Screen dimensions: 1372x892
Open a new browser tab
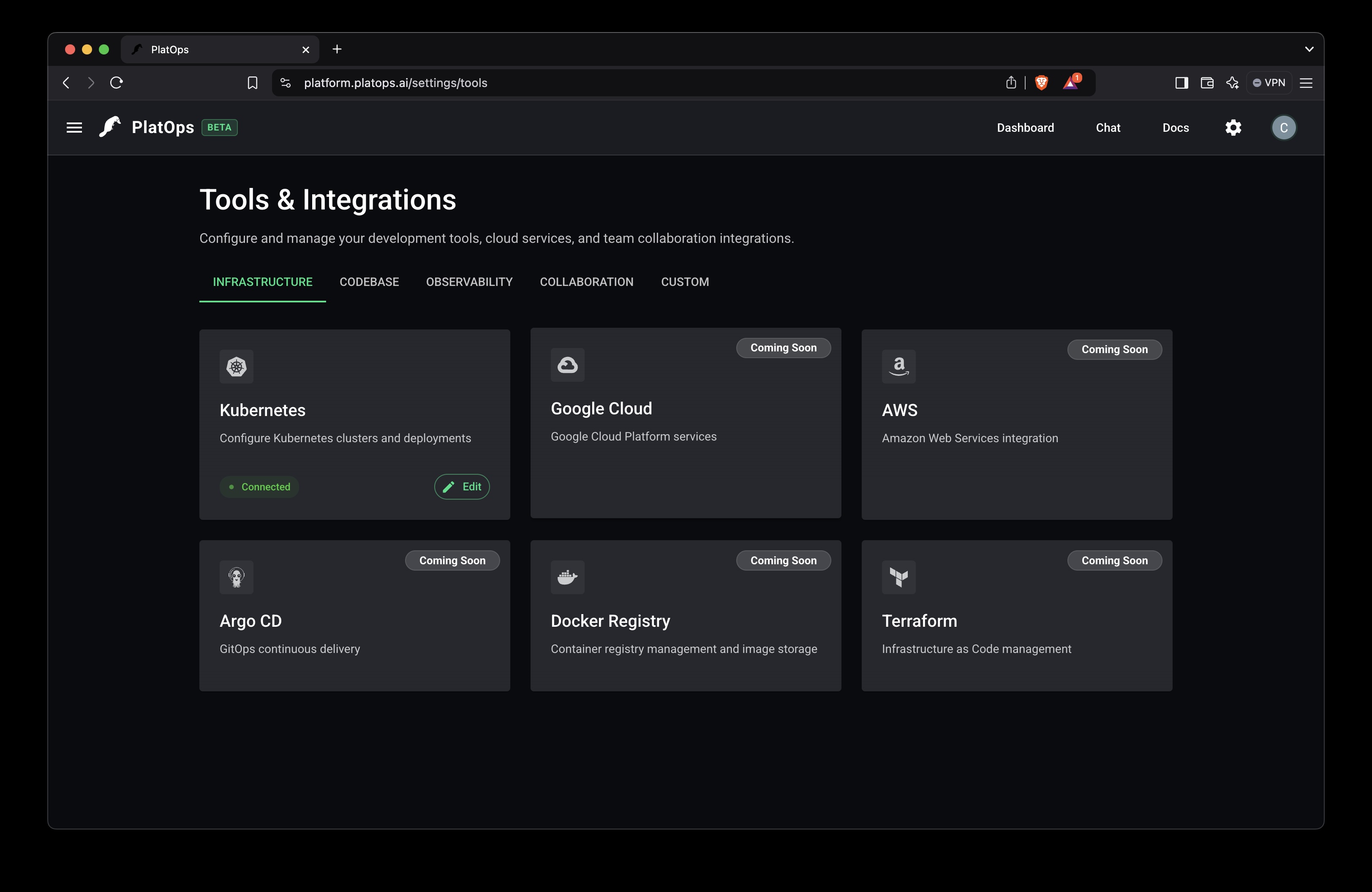(x=337, y=49)
